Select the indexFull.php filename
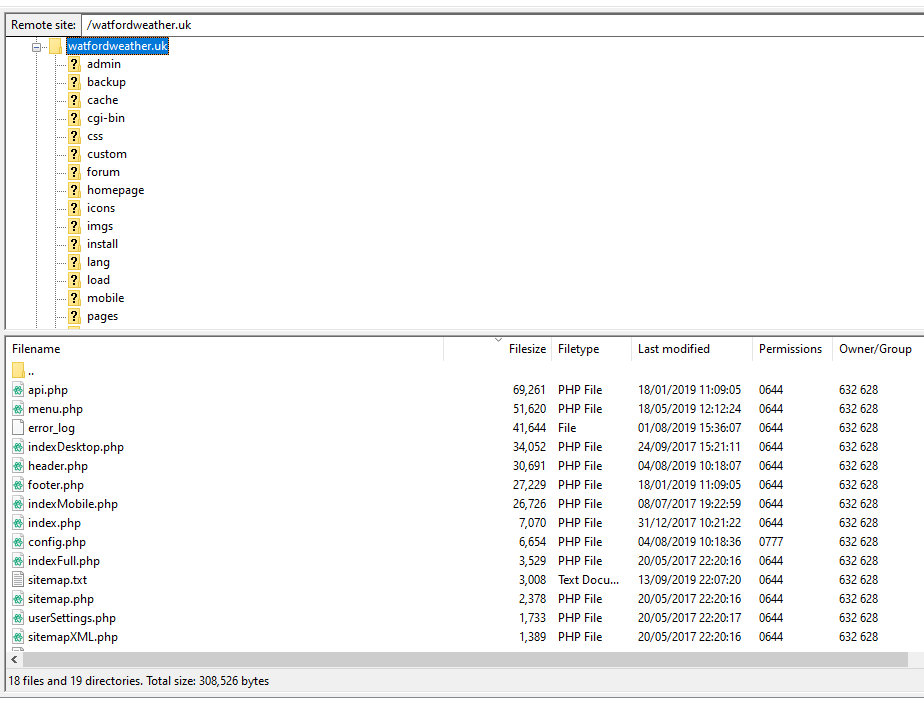Screen dimensions: 924x704 click(64, 561)
